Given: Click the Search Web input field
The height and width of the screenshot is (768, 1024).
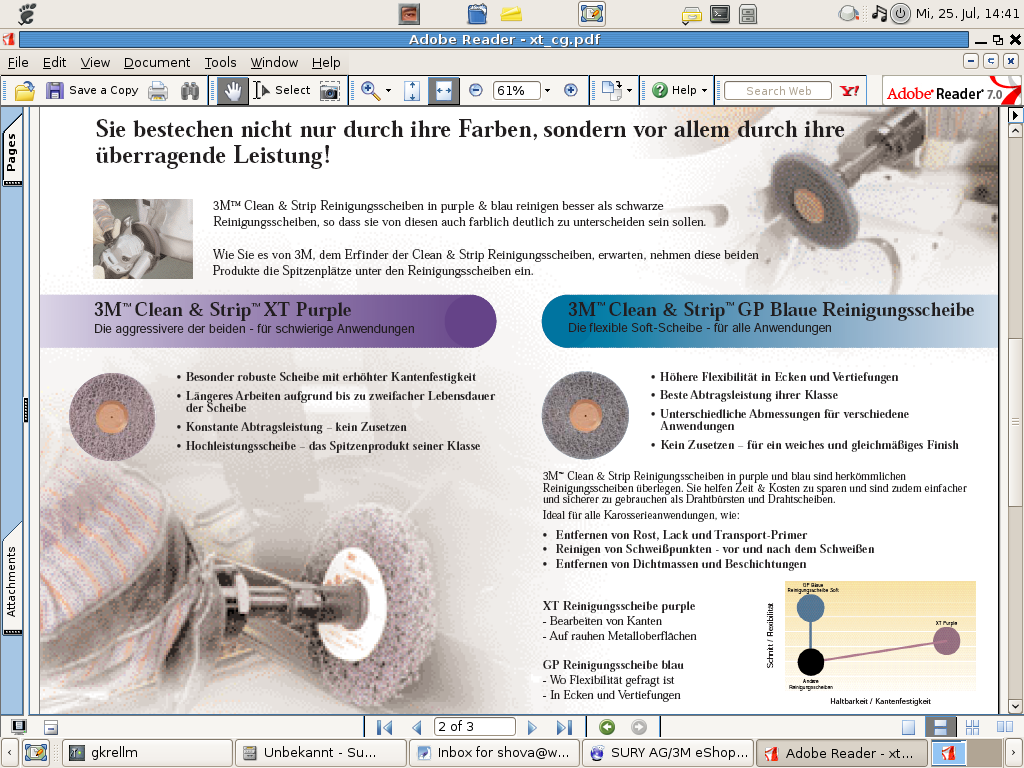Looking at the screenshot, I should point(778,90).
